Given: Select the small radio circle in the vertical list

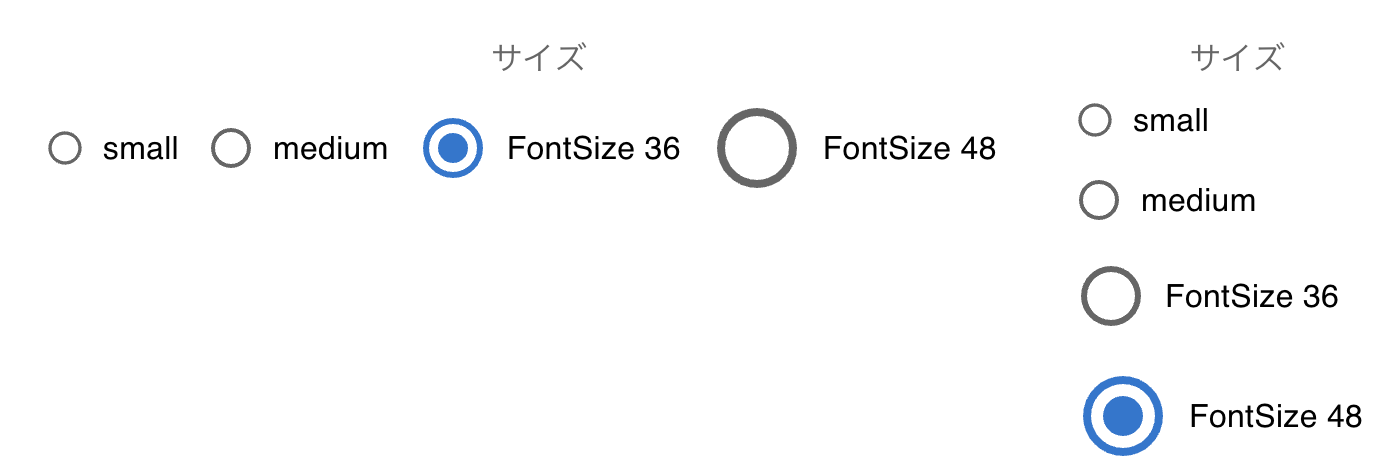Looking at the screenshot, I should pyautogui.click(x=1096, y=121).
